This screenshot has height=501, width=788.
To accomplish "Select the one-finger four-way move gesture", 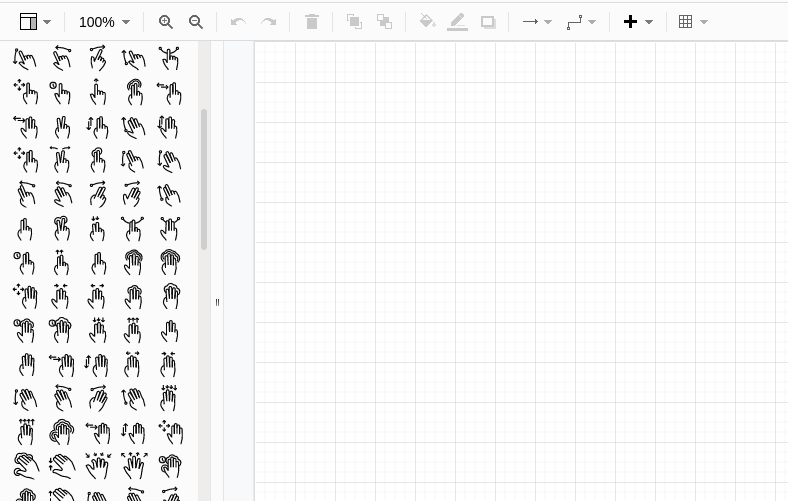I will pyautogui.click(x=26, y=91).
